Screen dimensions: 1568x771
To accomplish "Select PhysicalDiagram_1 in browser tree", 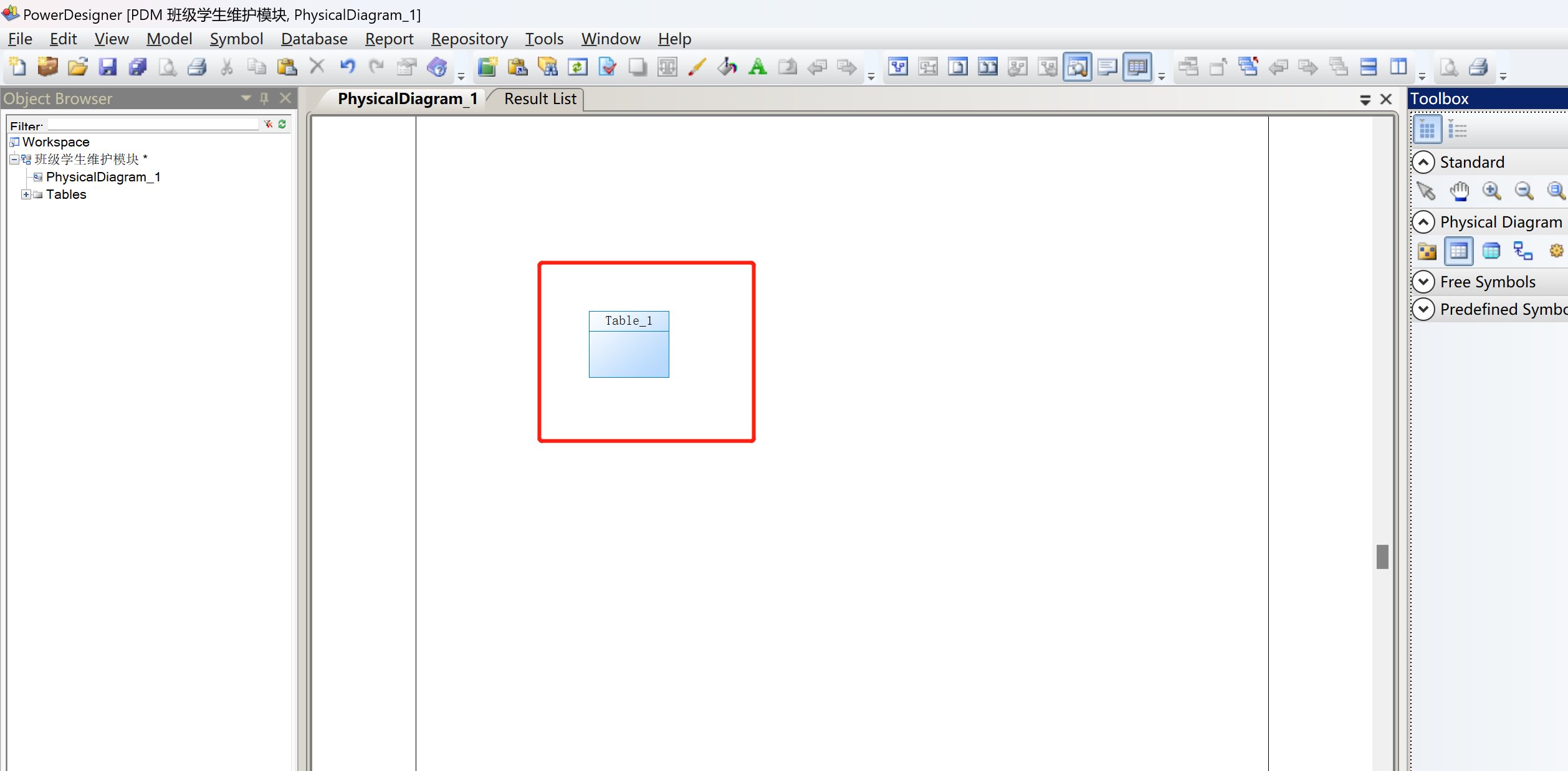I will click(x=103, y=177).
